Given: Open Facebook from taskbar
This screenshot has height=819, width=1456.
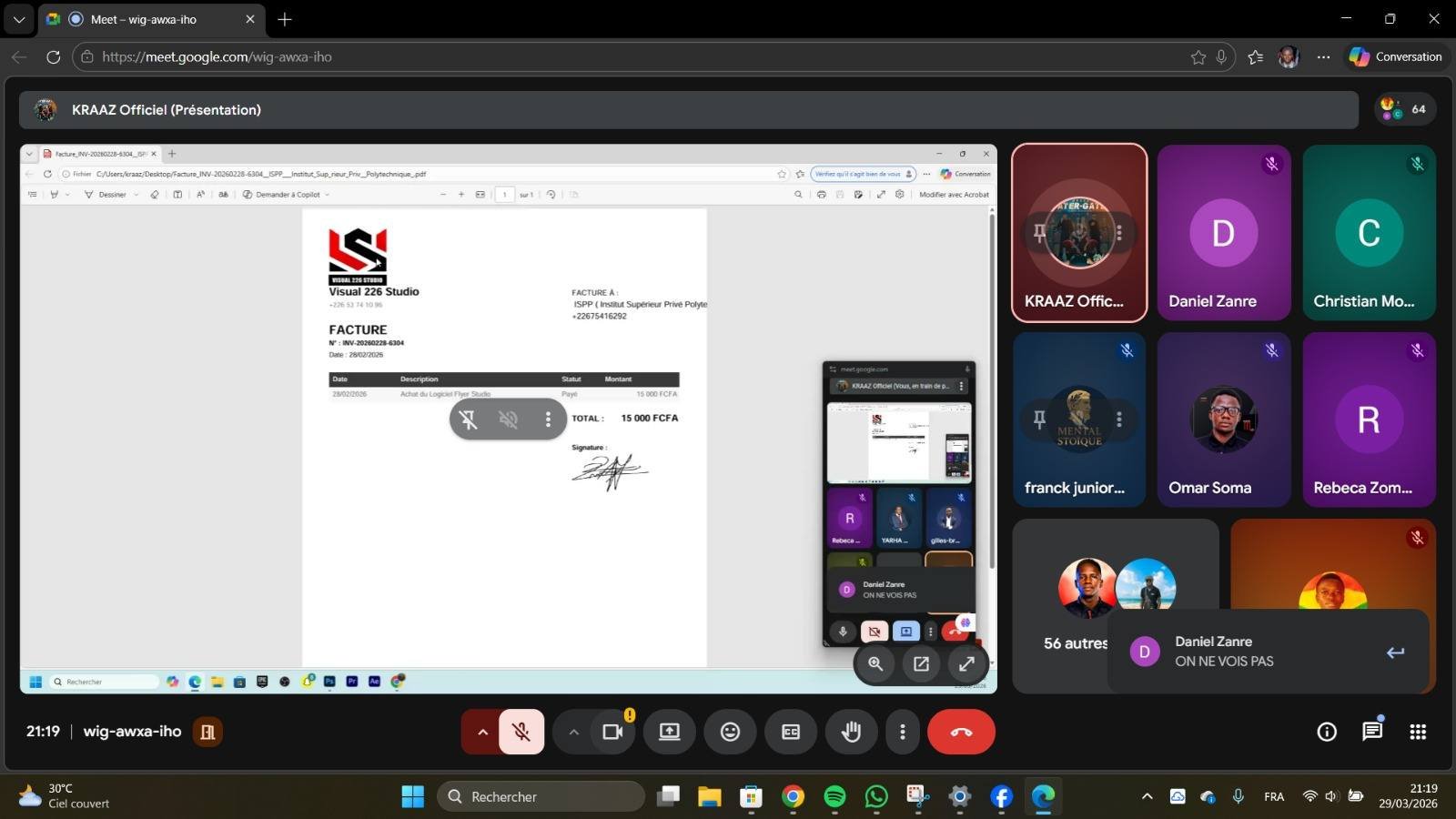Looking at the screenshot, I should pos(1001,796).
